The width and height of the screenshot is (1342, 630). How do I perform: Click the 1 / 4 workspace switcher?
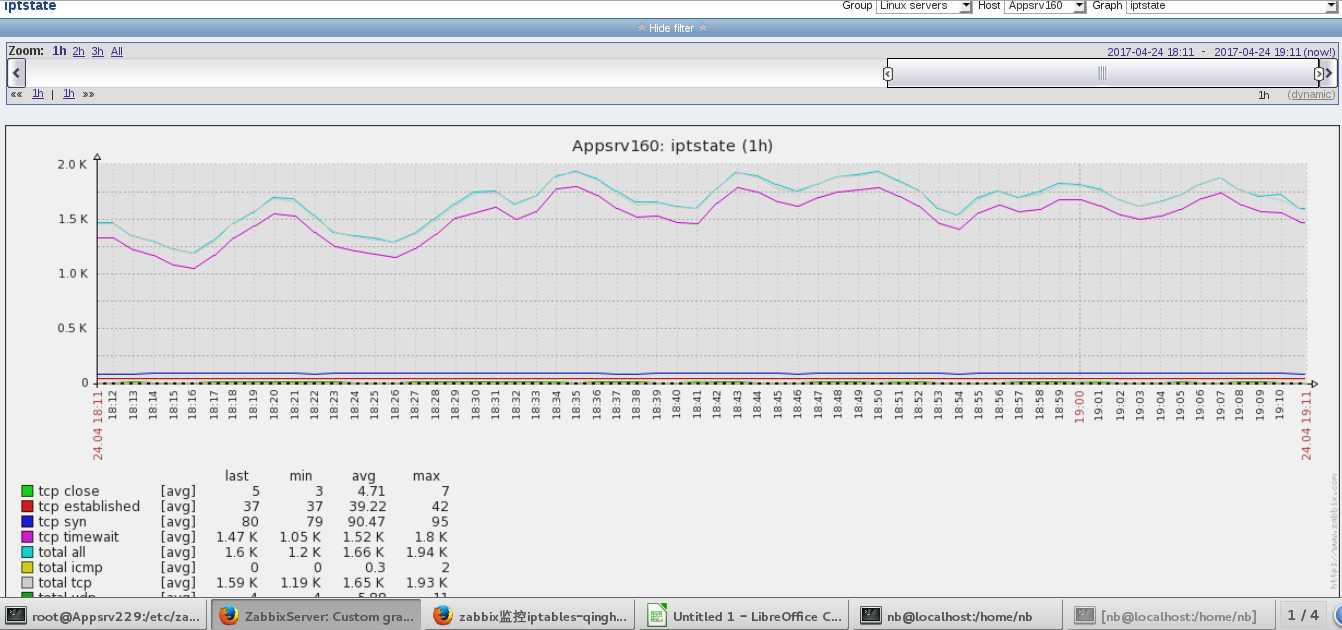tap(1303, 615)
